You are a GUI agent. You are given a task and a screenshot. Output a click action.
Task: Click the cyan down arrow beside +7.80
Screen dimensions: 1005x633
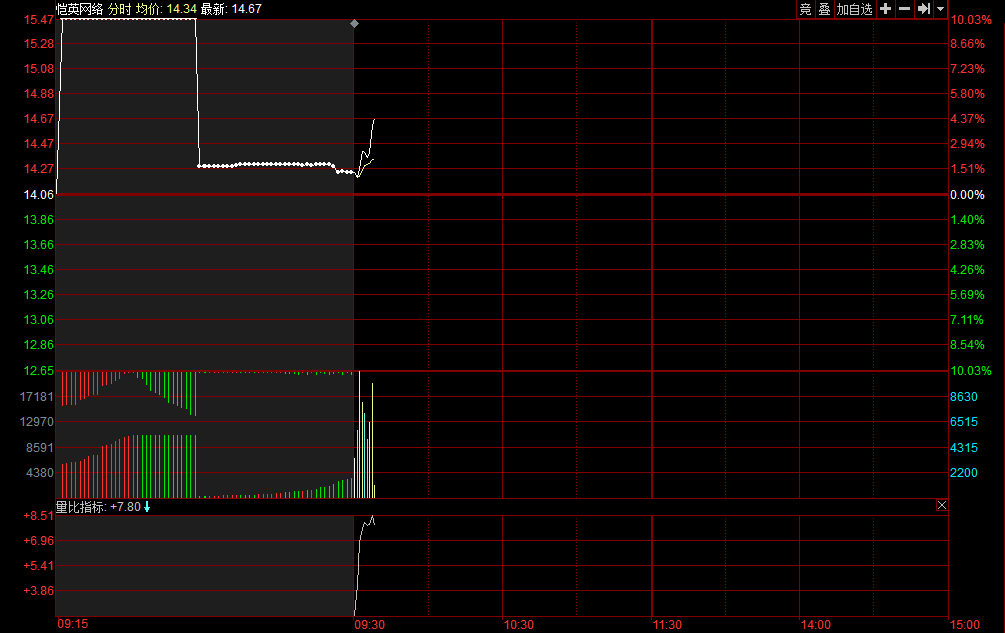pyautogui.click(x=147, y=507)
